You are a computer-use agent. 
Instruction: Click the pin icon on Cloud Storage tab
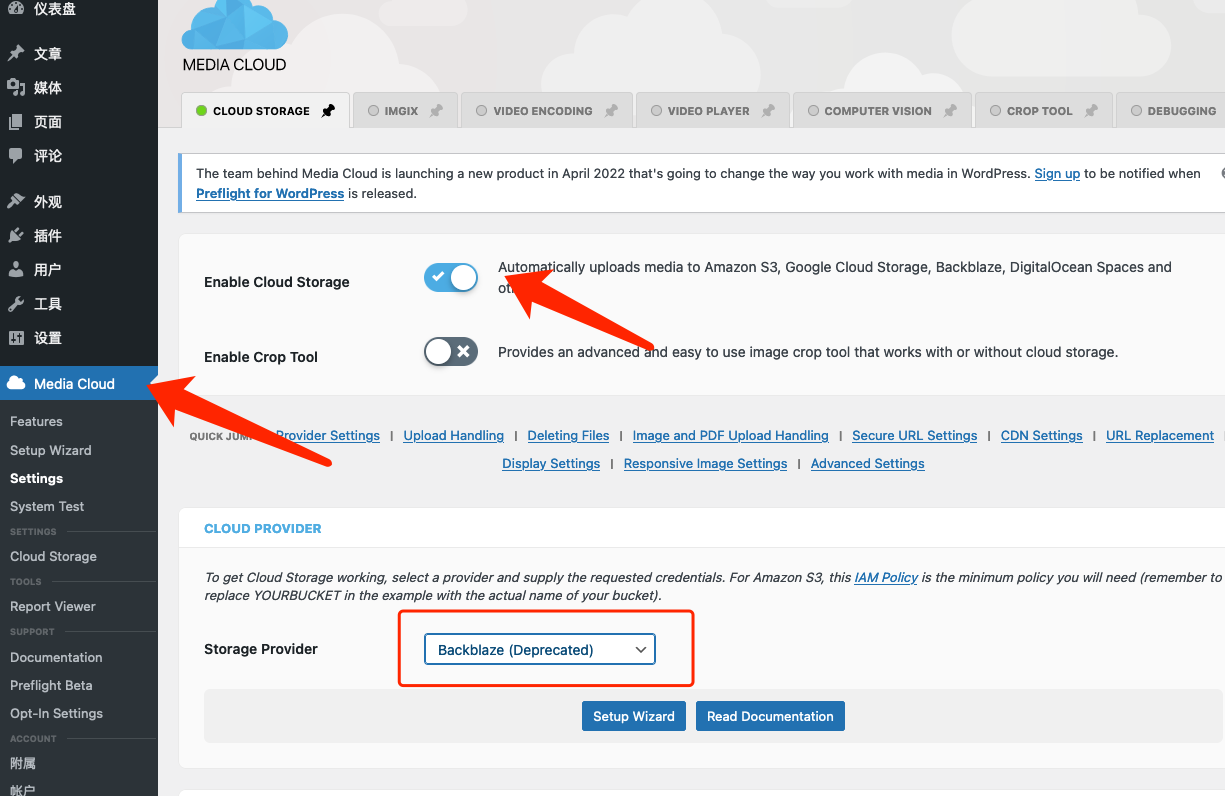point(328,111)
